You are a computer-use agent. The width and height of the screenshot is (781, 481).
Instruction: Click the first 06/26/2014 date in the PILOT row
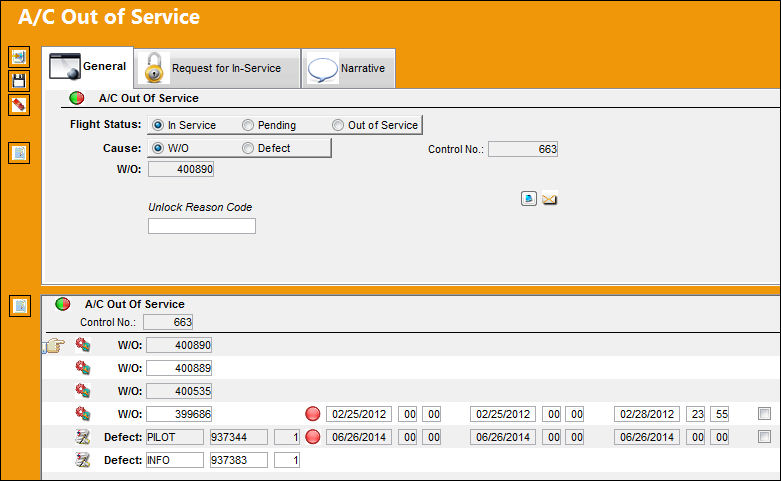coord(359,437)
